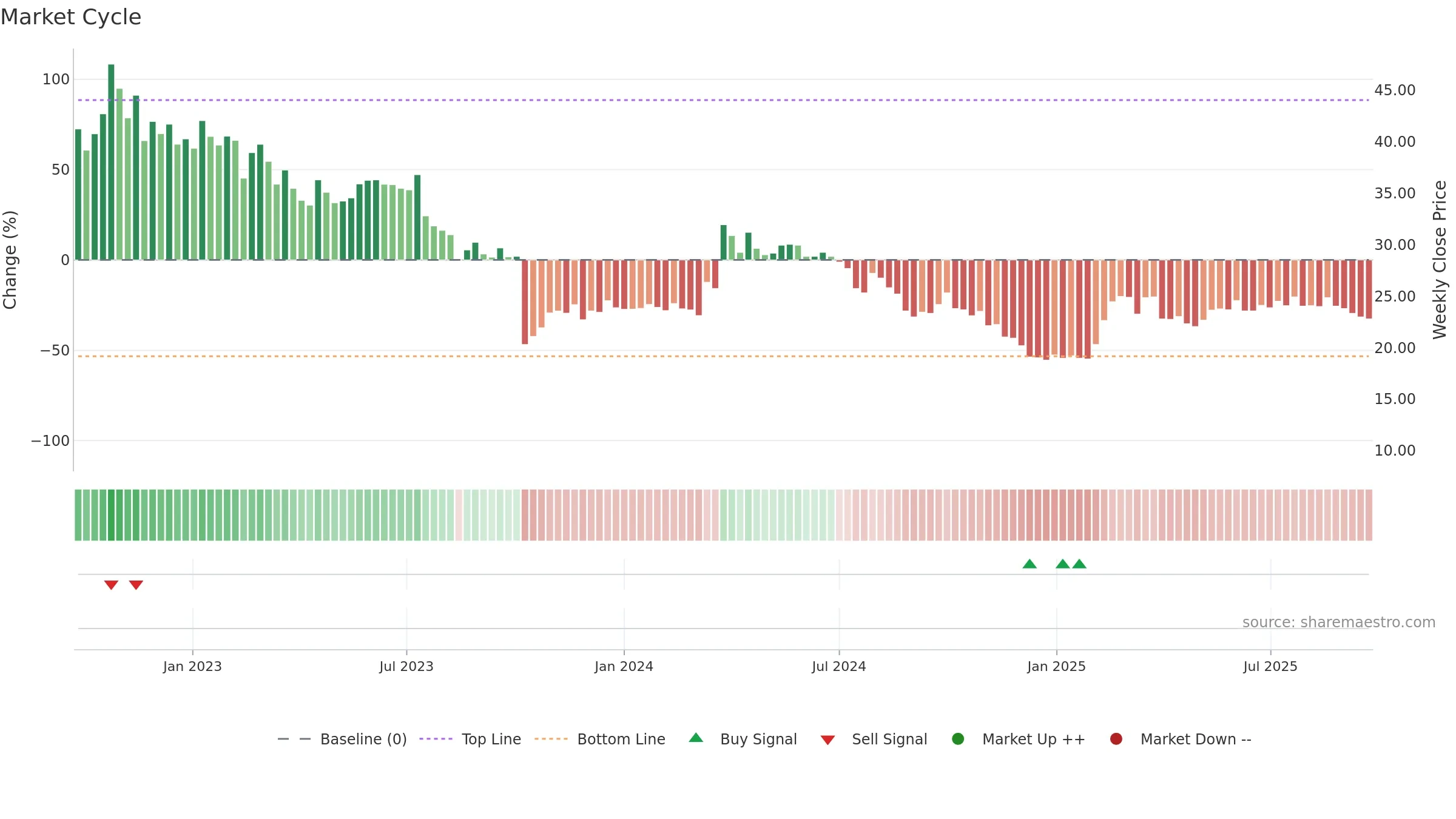1456x819 pixels.
Task: Select the second sell signal marker before Jan 2023
Action: (x=136, y=585)
